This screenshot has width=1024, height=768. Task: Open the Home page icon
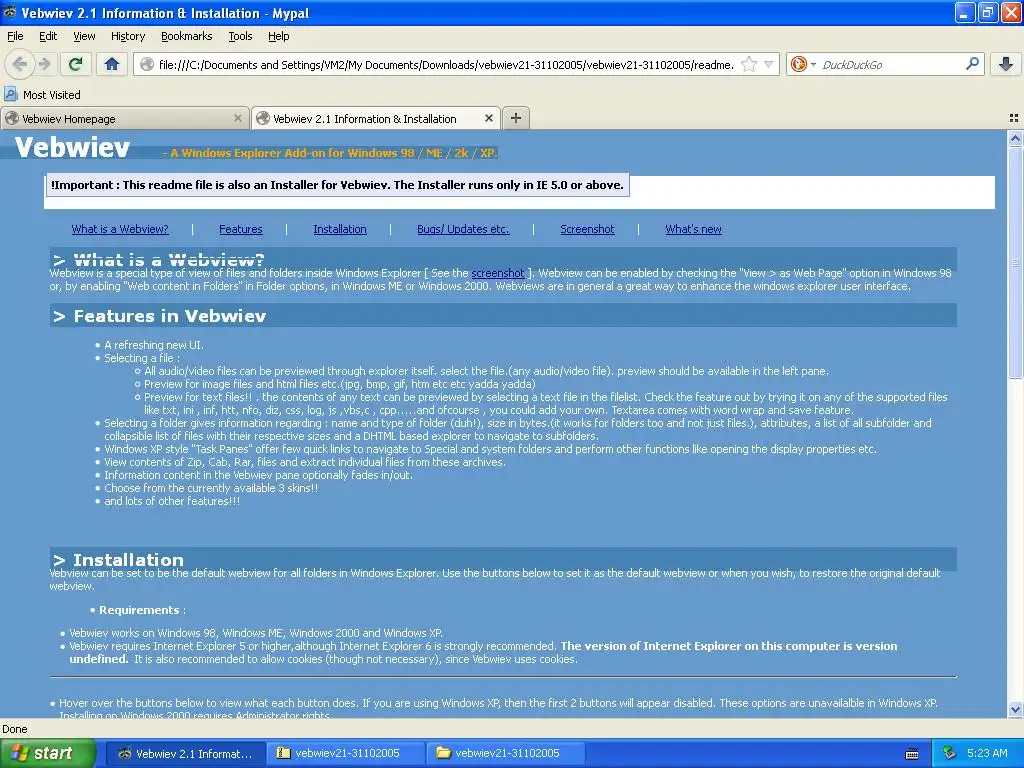point(112,64)
